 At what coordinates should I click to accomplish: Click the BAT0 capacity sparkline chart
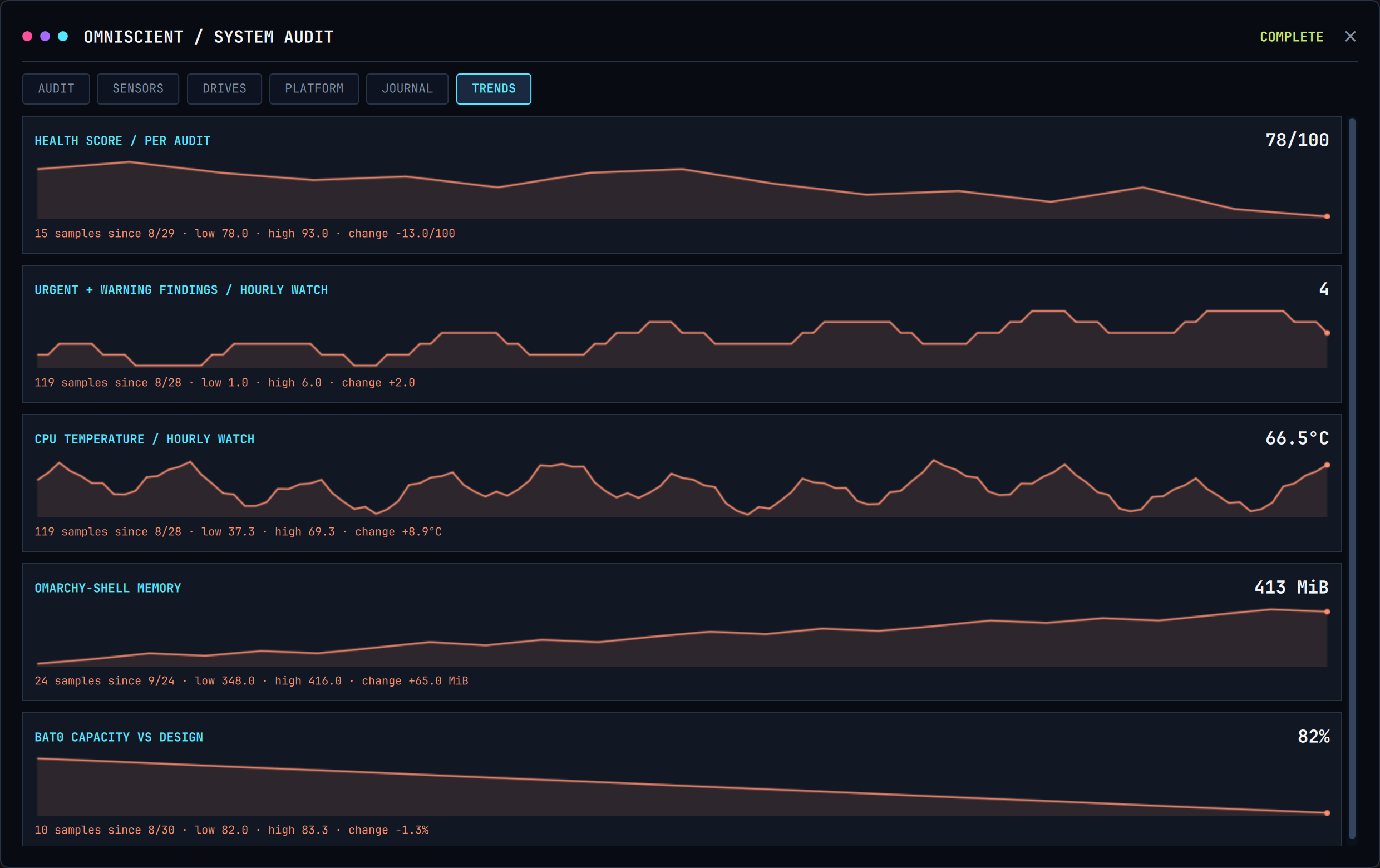(682, 786)
